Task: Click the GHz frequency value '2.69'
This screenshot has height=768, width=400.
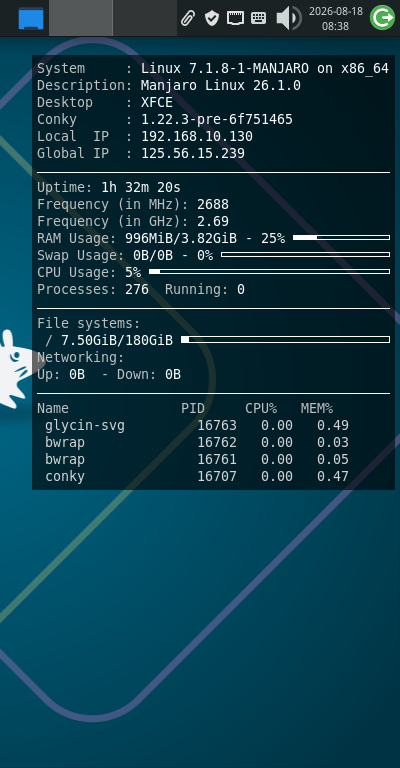Action: tap(213, 221)
